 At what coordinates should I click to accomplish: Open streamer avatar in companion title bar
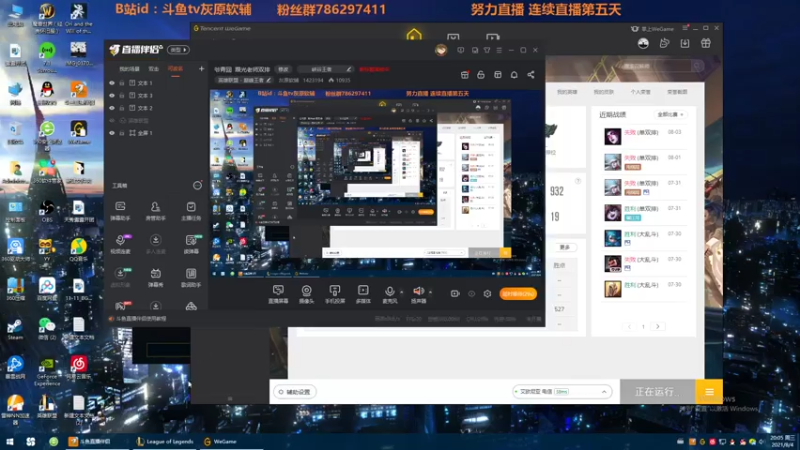pyautogui.click(x=441, y=50)
